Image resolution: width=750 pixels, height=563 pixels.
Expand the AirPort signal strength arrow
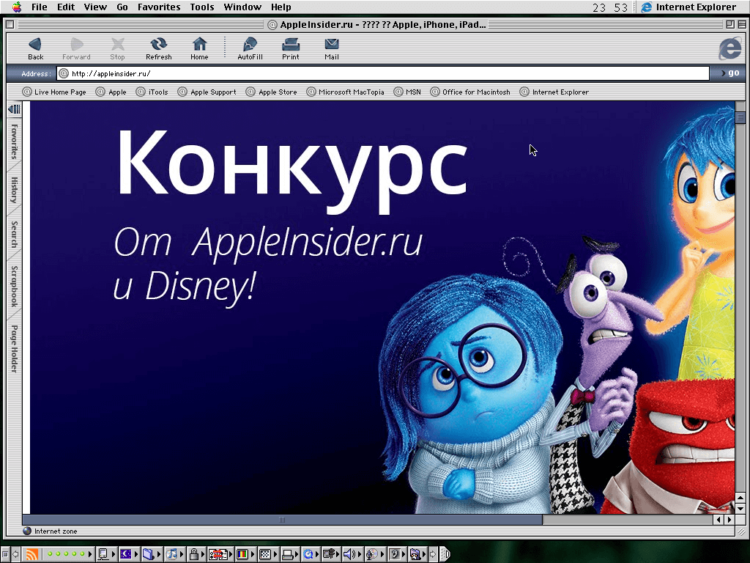point(89,554)
